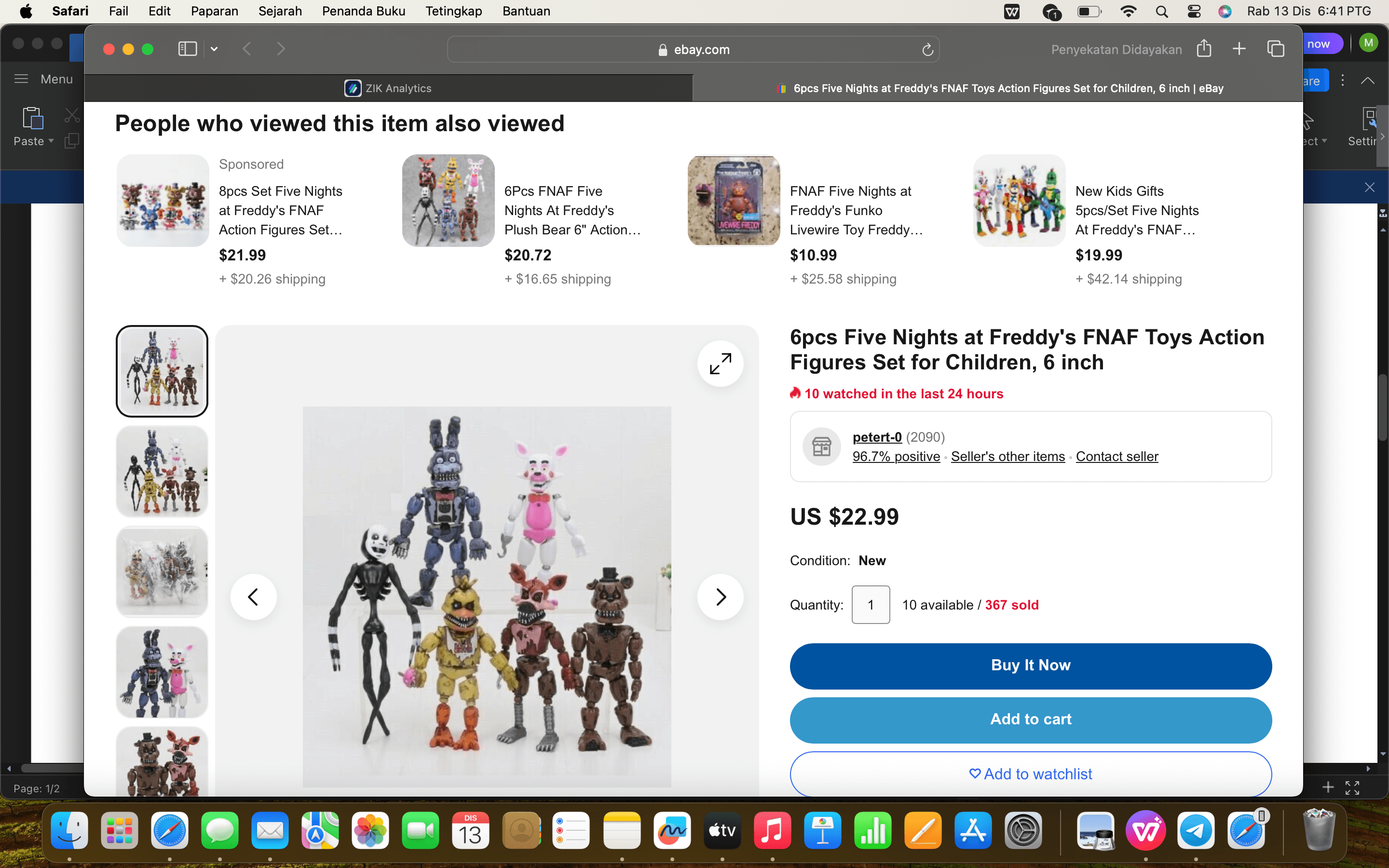The image size is (1389, 868).
Task: Click the Safari sidebar toggle icon
Action: 187,49
